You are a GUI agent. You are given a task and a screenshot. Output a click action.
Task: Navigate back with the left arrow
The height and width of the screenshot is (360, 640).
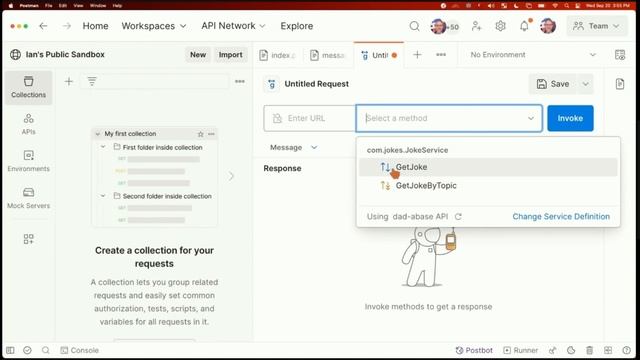(x=43, y=26)
